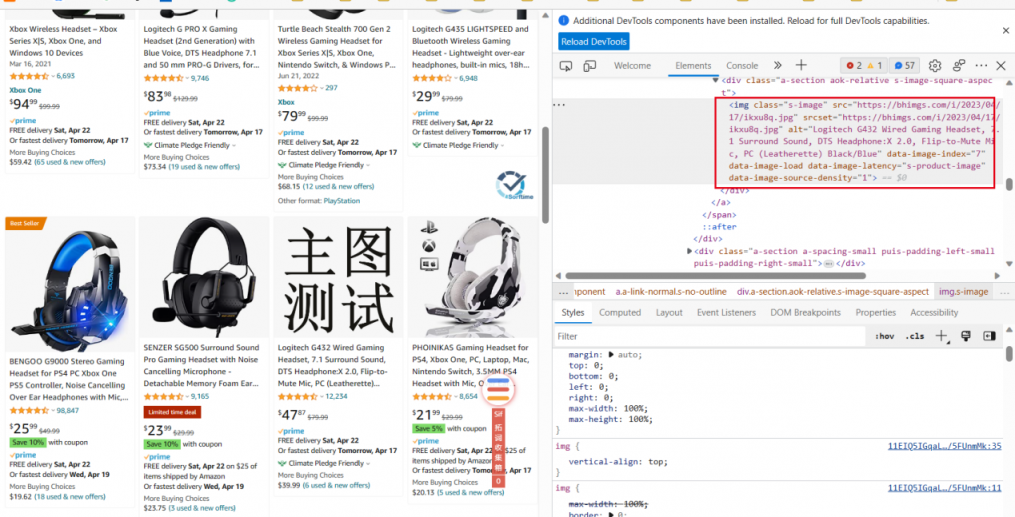This screenshot has width=1015, height=517.
Task: Open the DOM Breakpoints tab
Action: (805, 313)
